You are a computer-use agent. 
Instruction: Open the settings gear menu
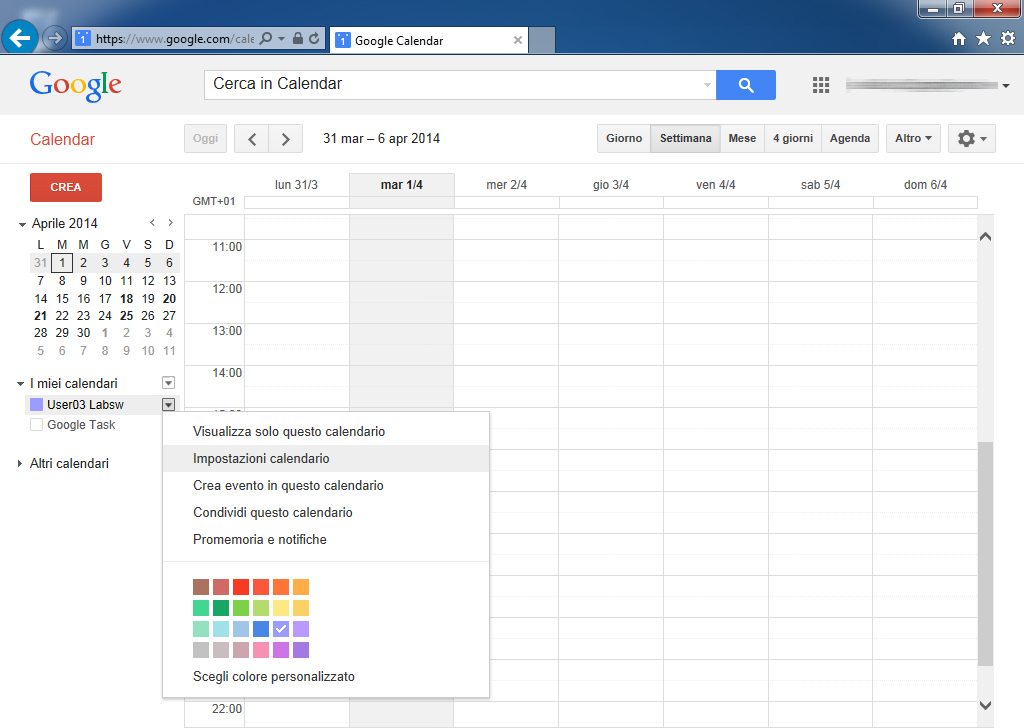point(971,138)
